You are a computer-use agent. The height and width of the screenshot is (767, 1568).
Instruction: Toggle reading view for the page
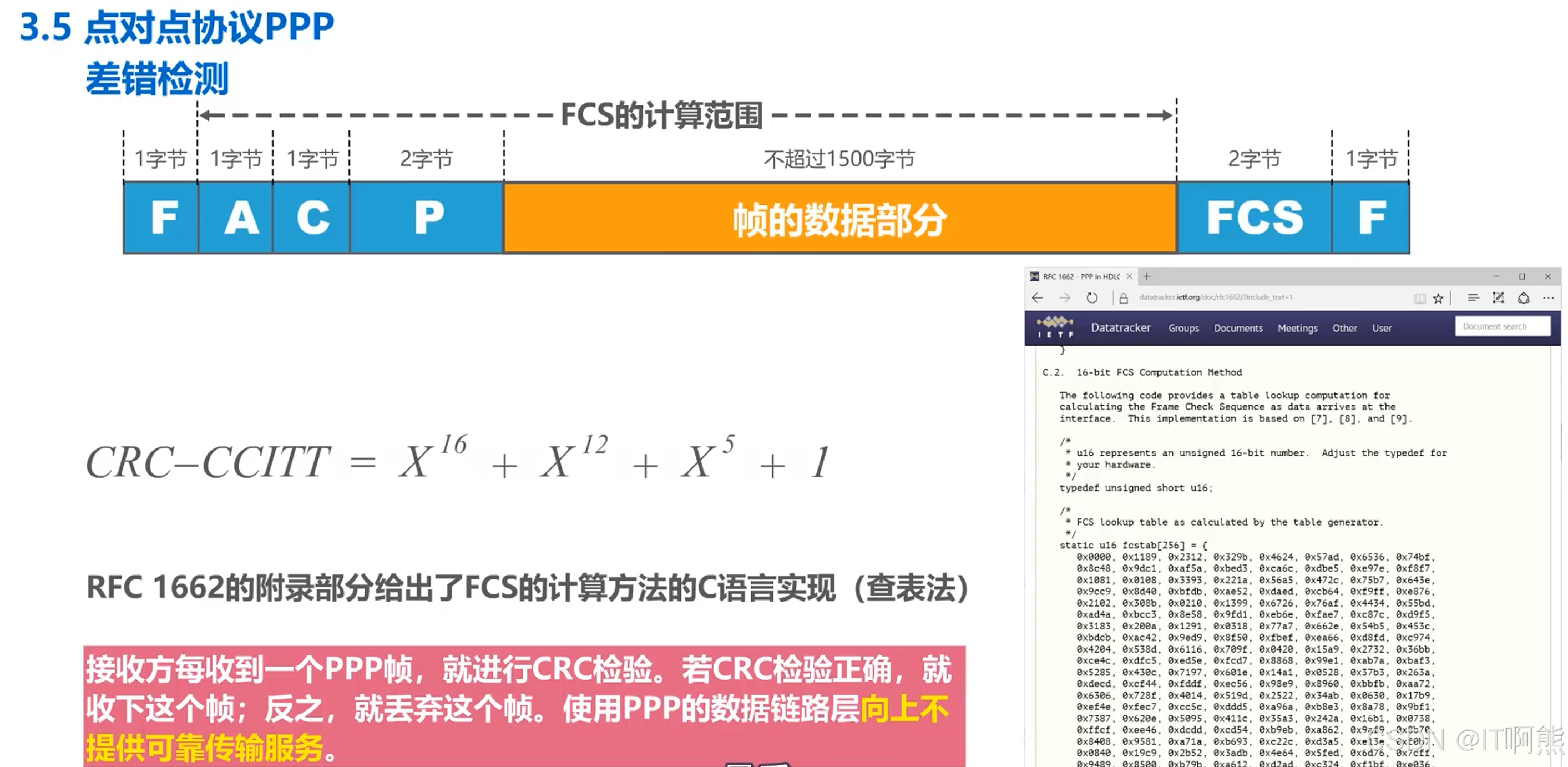pyautogui.click(x=1420, y=297)
